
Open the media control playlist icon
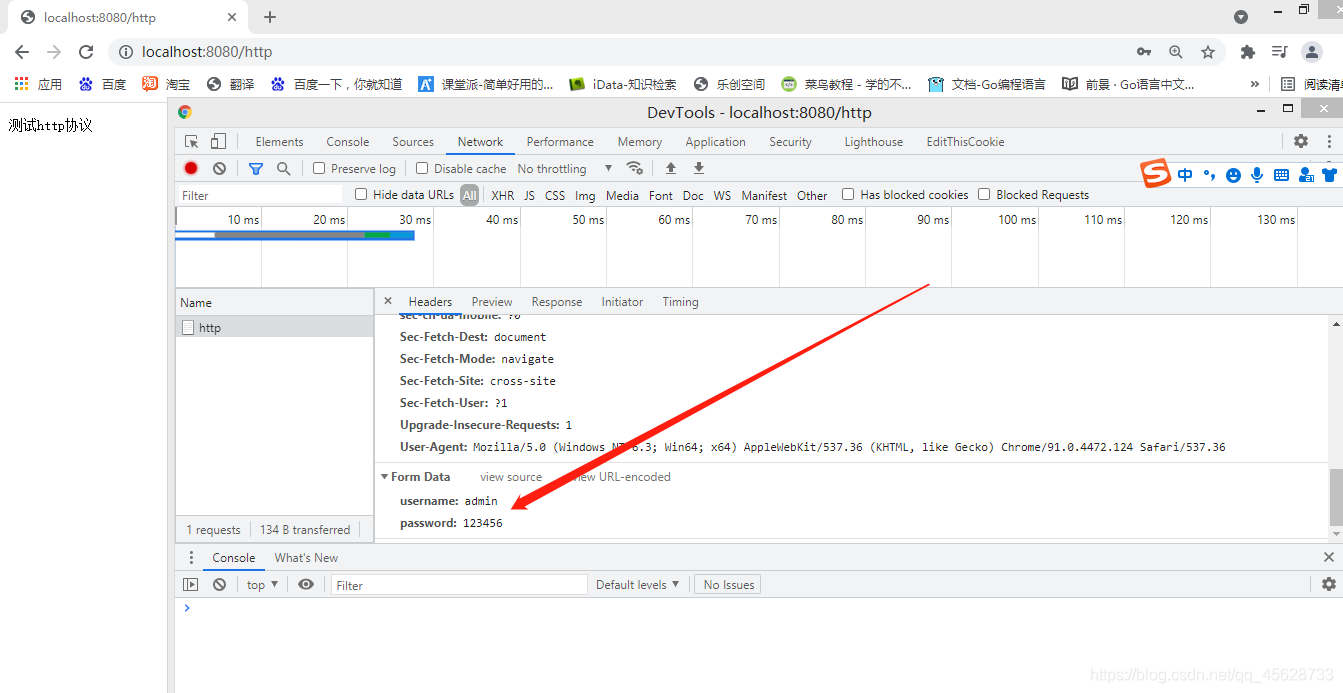(x=1279, y=52)
